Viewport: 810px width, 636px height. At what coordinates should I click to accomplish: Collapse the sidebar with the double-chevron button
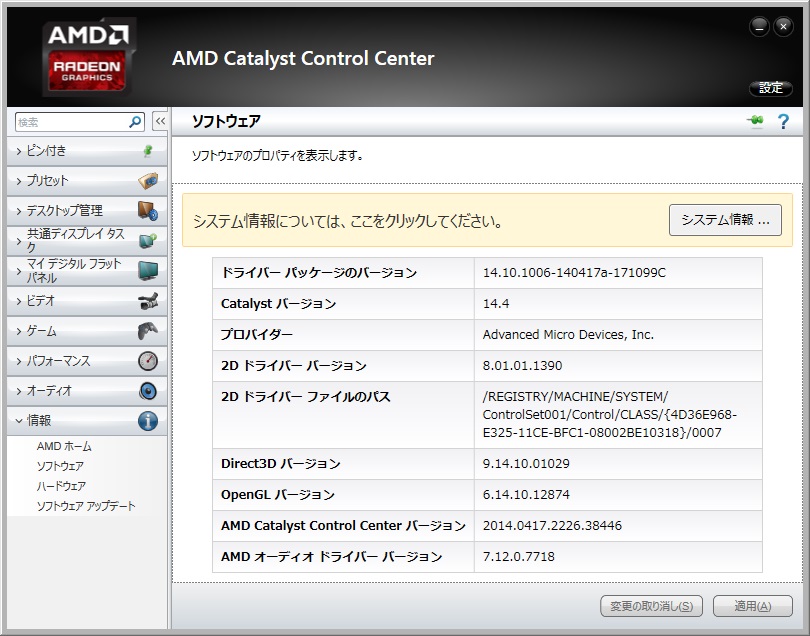pos(160,121)
